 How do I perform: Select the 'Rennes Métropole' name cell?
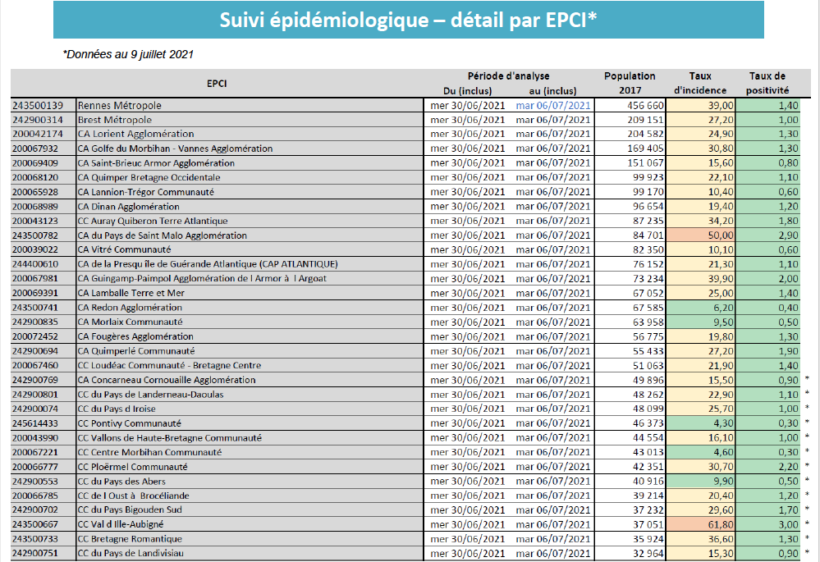[x=120, y=105]
